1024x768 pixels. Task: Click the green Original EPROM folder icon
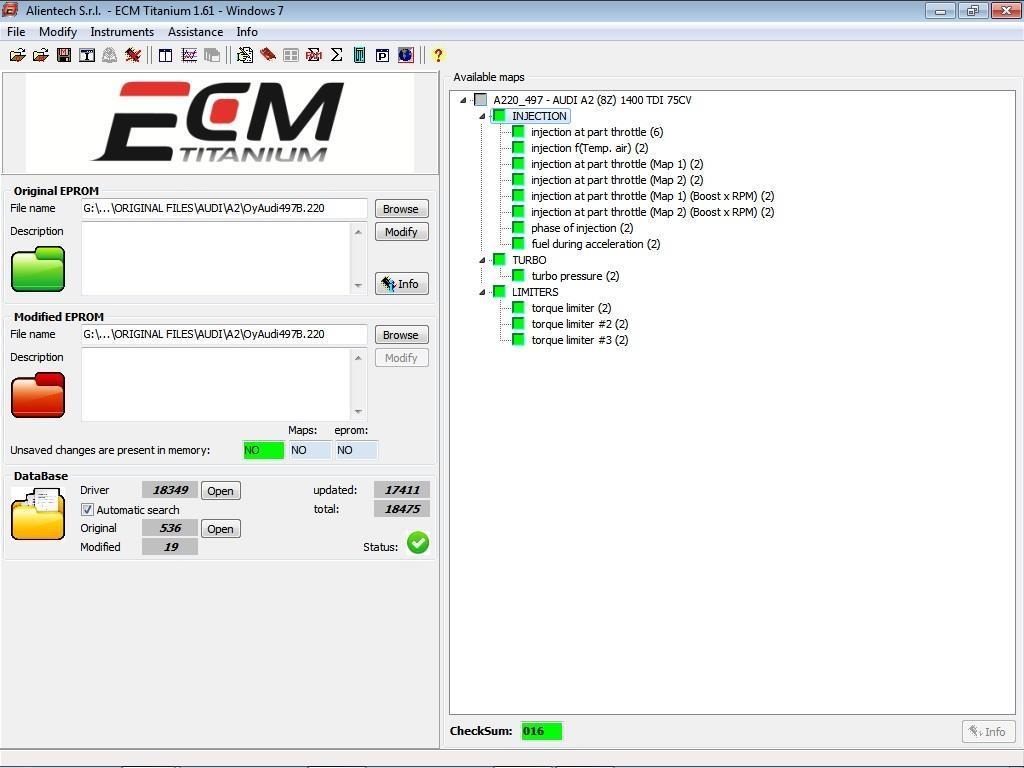tap(38, 268)
